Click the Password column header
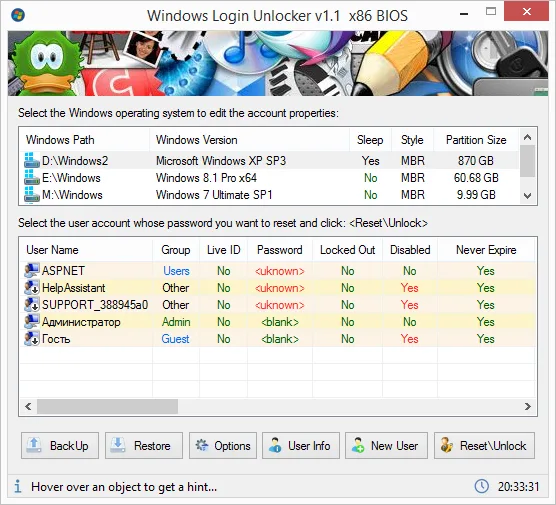The height and width of the screenshot is (505, 556). pos(280,250)
